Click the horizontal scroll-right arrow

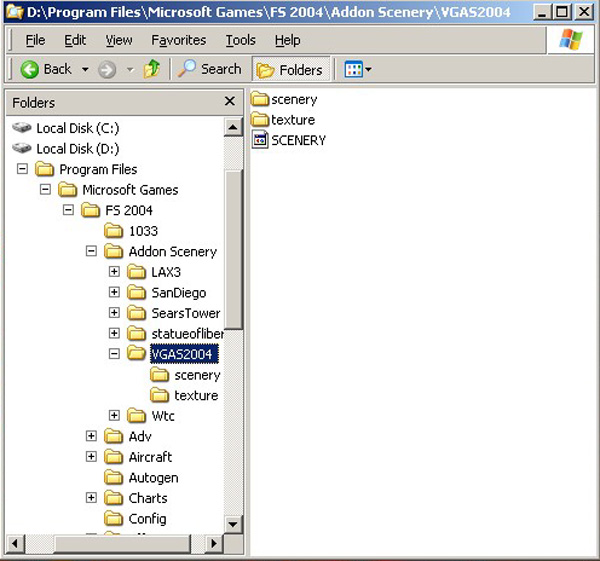coord(214,543)
